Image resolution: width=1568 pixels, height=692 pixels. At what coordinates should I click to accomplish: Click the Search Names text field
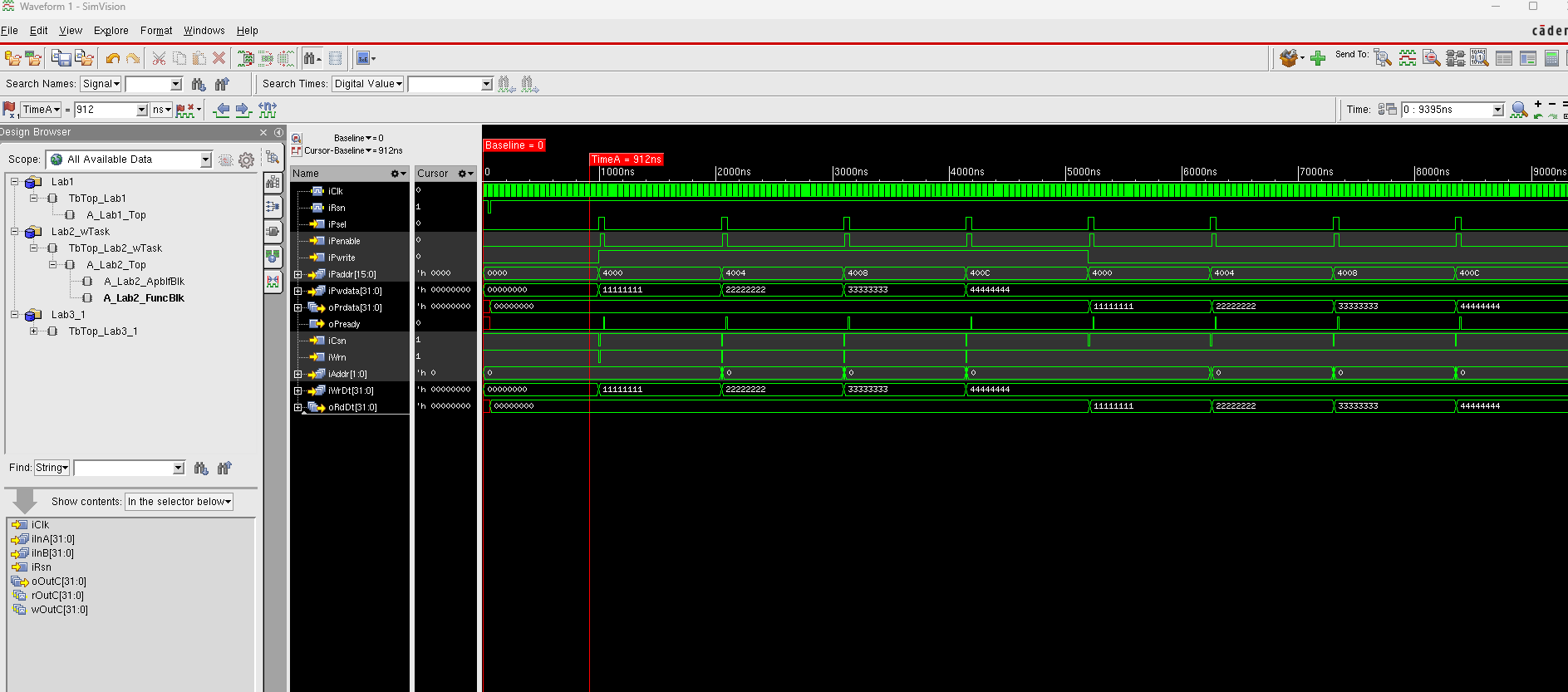pos(148,84)
